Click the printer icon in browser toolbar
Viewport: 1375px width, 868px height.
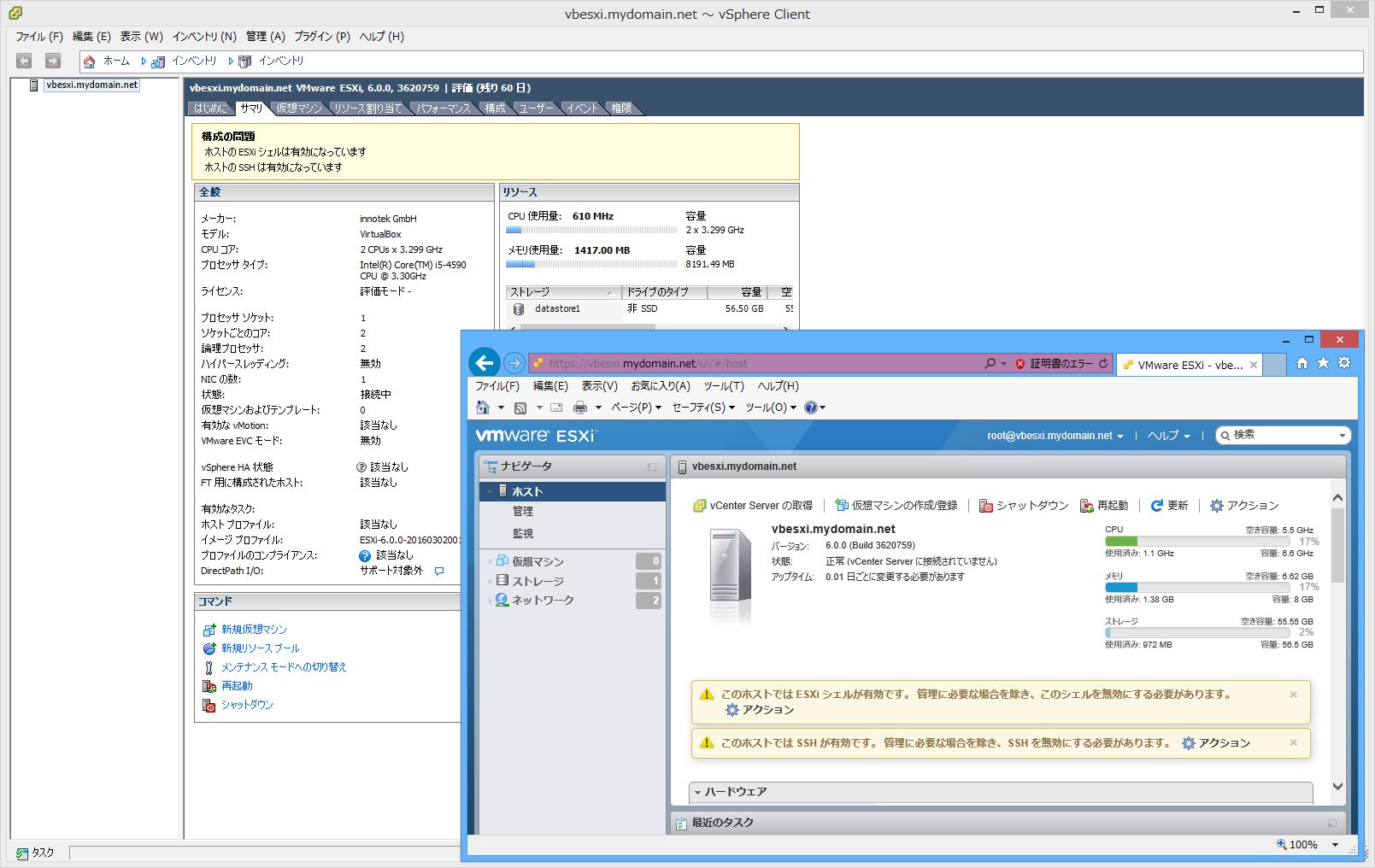pyautogui.click(x=580, y=408)
